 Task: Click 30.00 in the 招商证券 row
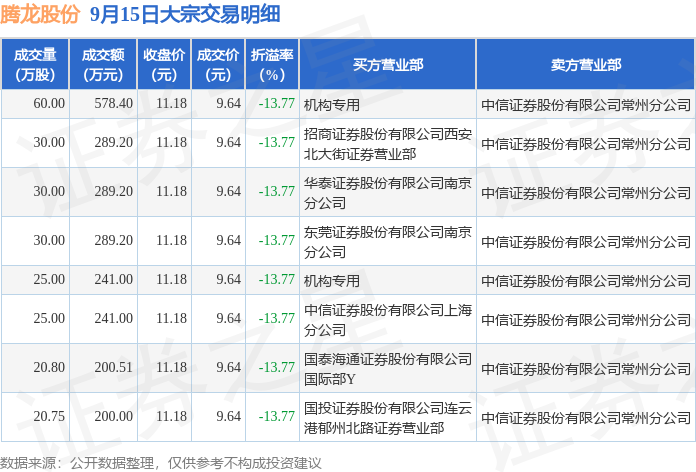[49, 143]
